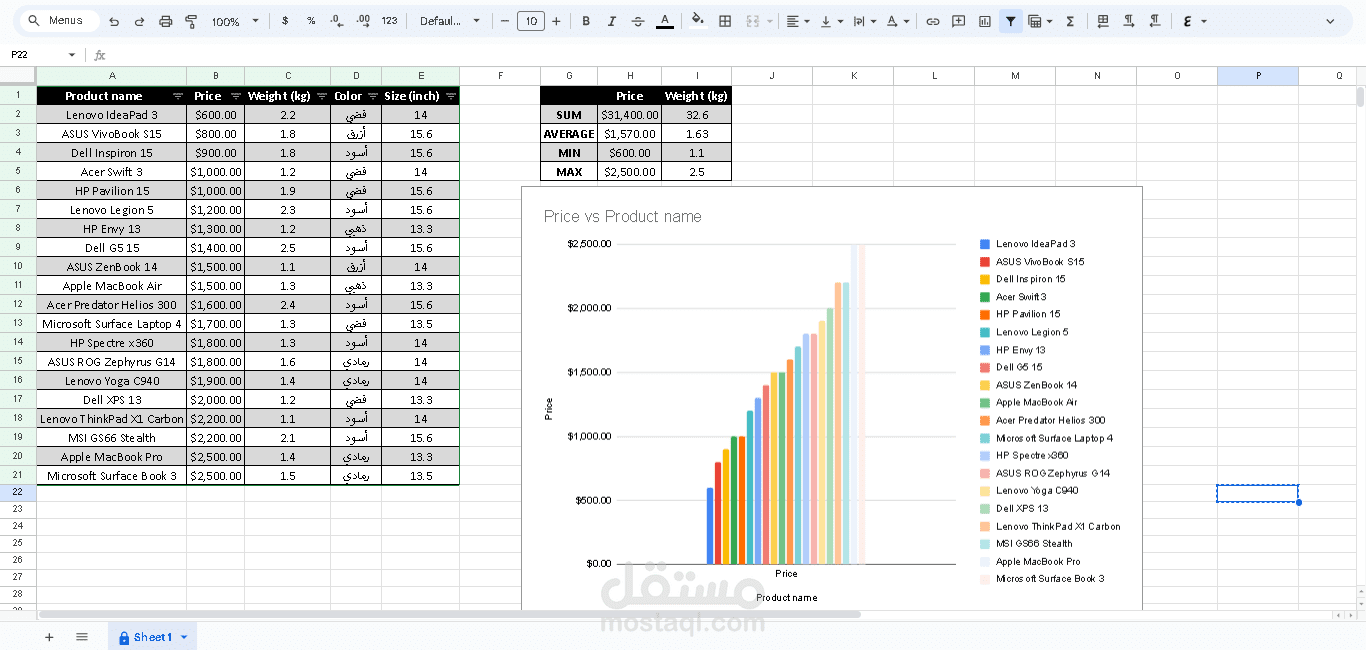This screenshot has height=650, width=1366.
Task: Click the Name box showing P22
Action: click(x=34, y=55)
